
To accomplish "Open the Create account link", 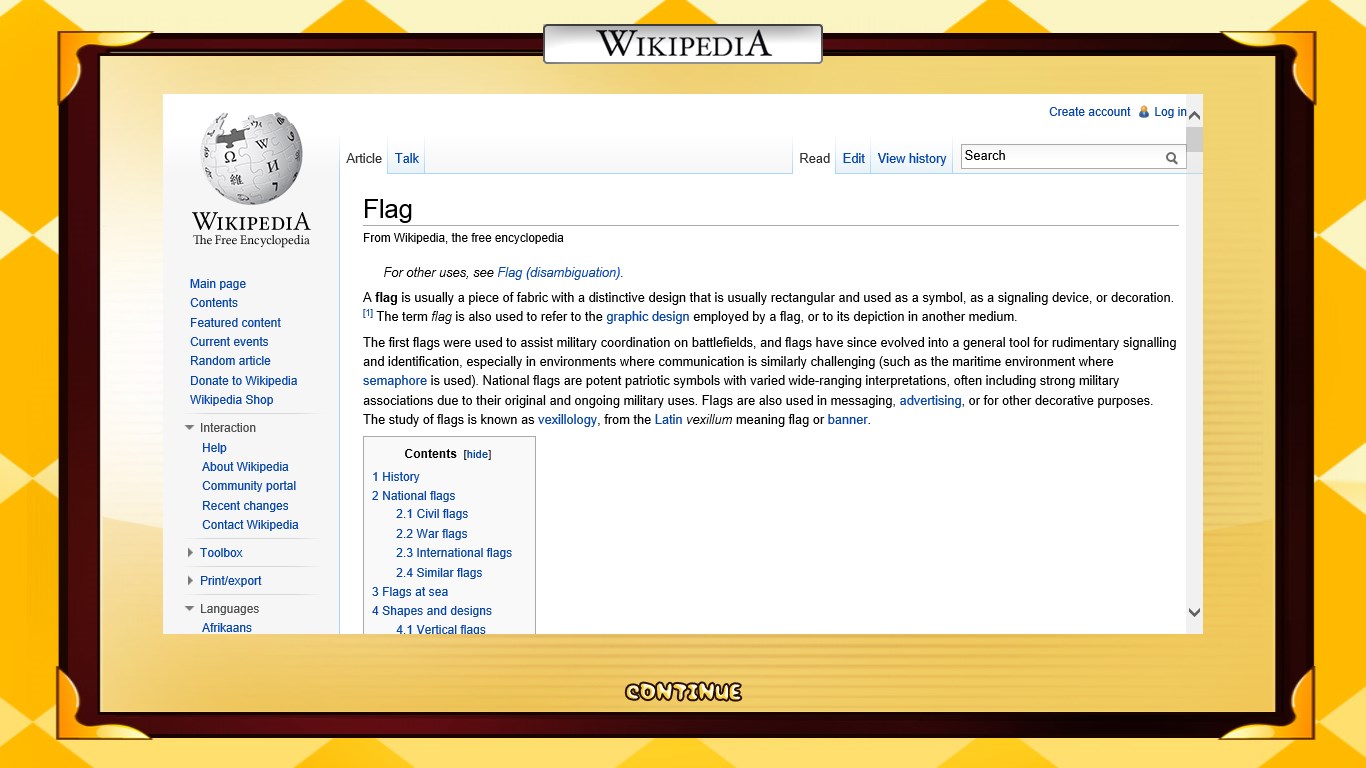I will point(1089,112).
